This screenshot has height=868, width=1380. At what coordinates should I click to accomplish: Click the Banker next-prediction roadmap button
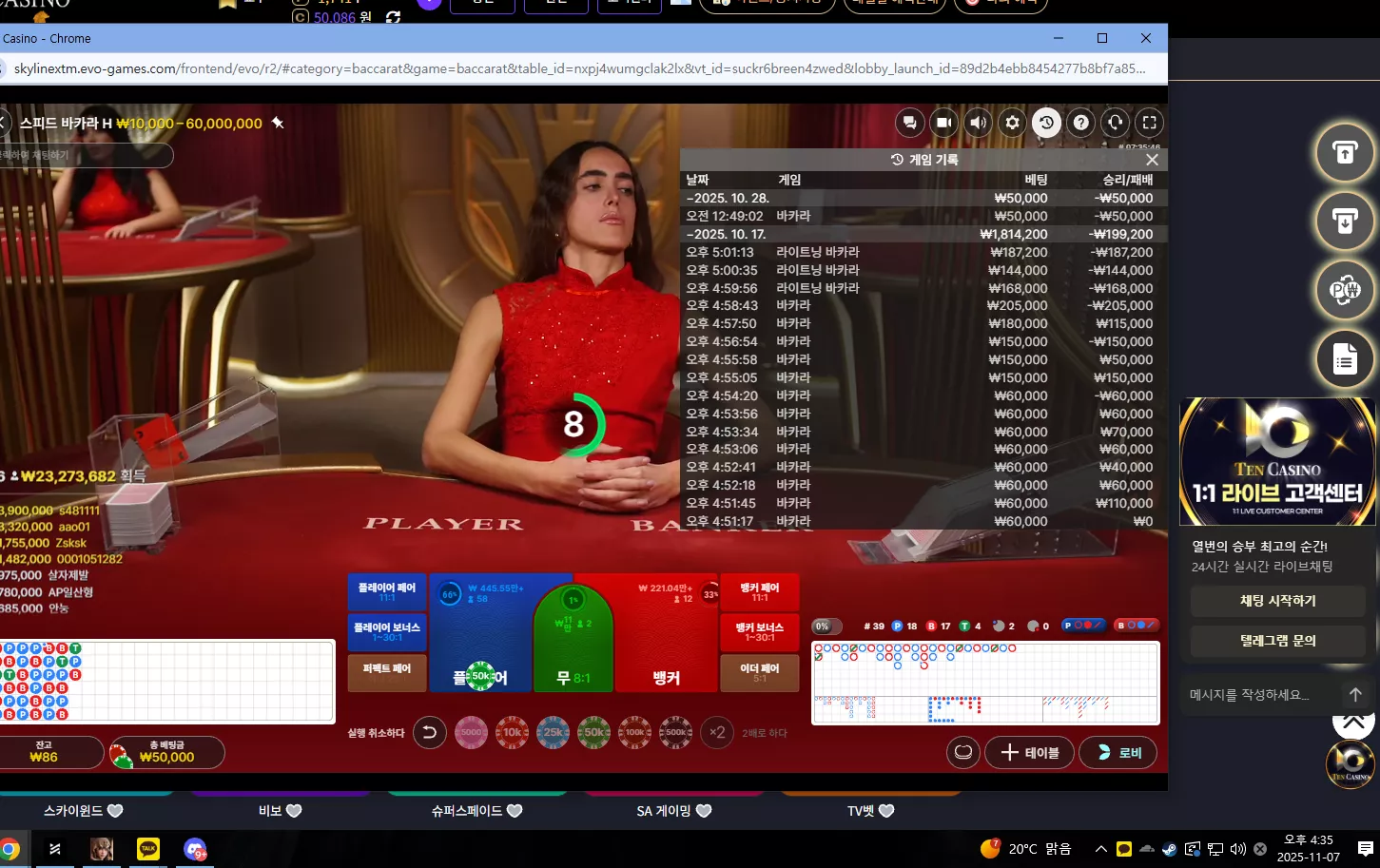pos(1137,626)
